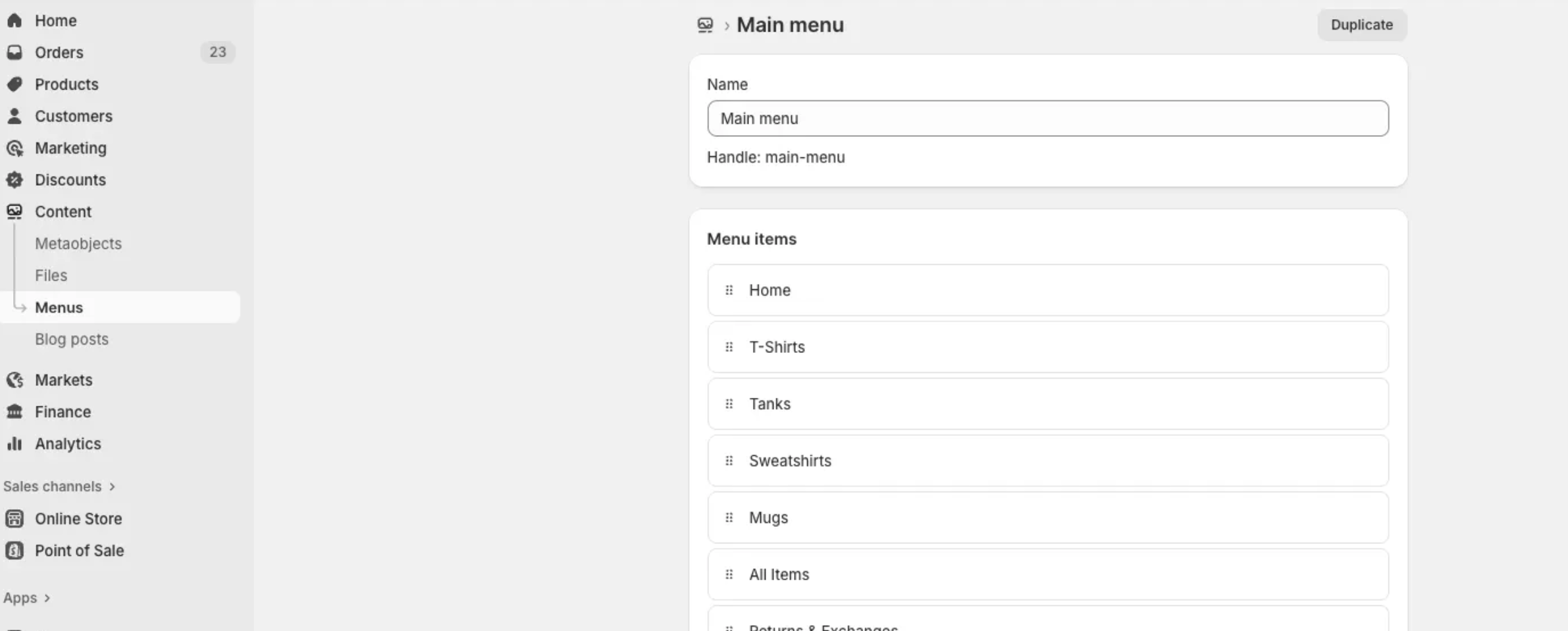Click the Orders inbox icon
The height and width of the screenshot is (631, 1568).
14,52
